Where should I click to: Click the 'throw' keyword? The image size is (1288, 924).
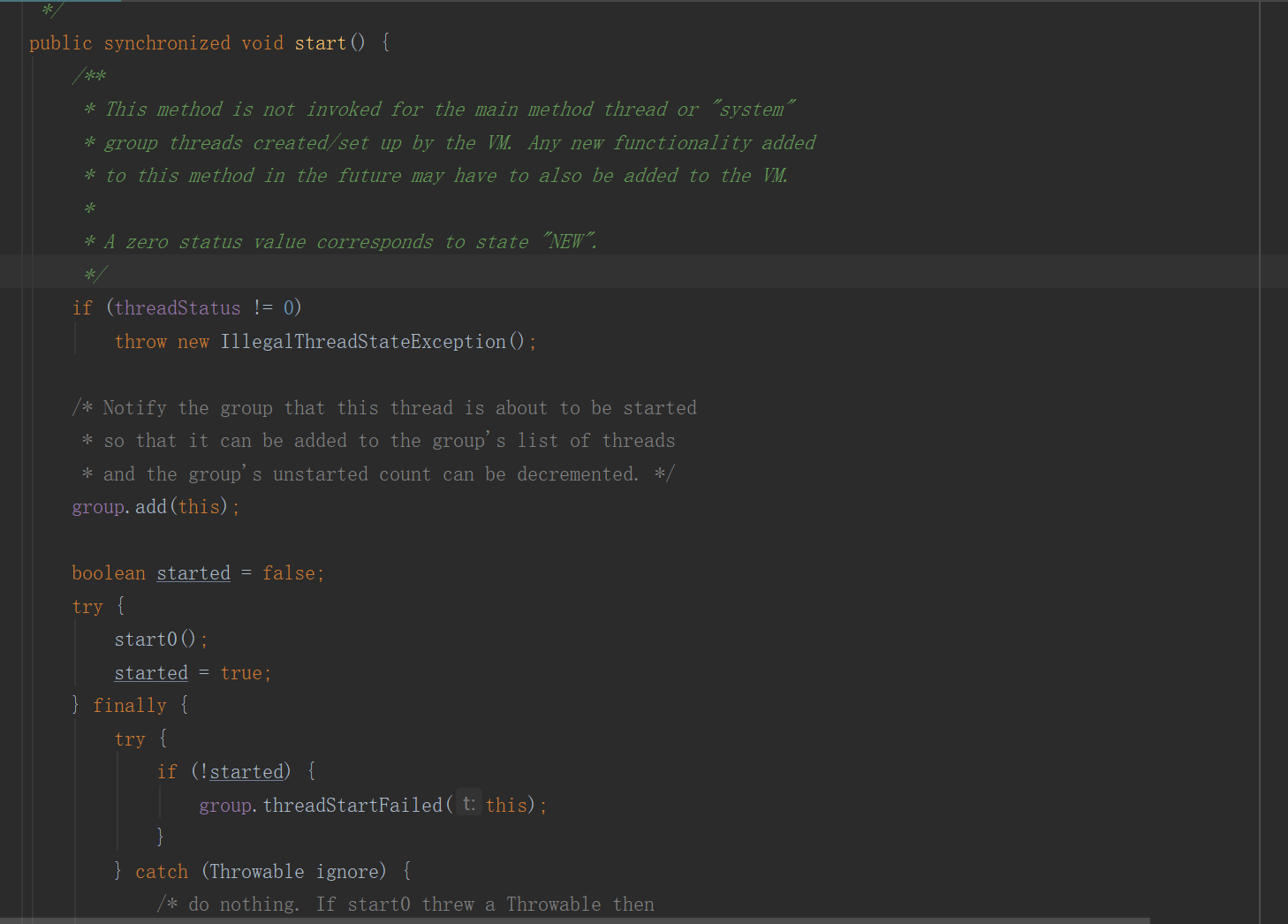[140, 342]
